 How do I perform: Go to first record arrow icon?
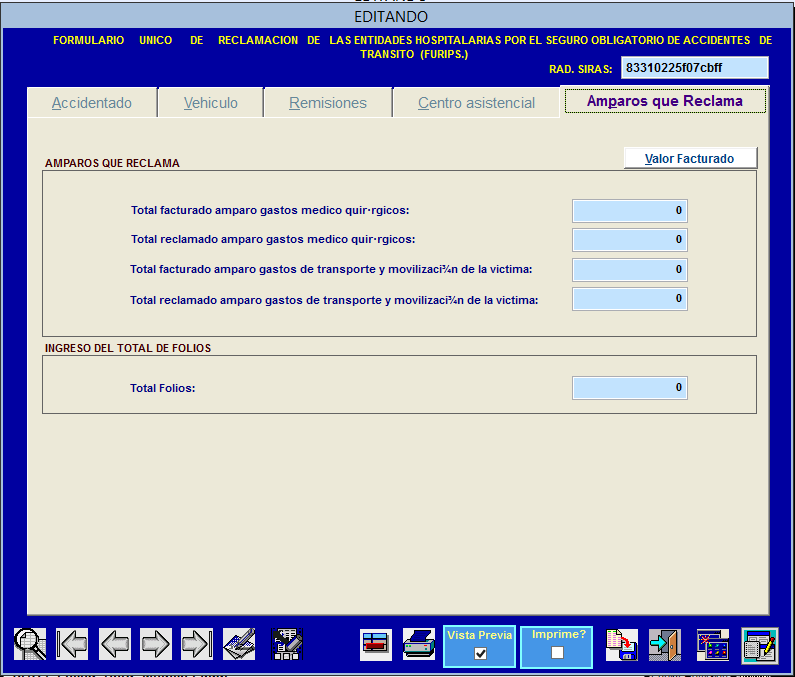point(71,644)
